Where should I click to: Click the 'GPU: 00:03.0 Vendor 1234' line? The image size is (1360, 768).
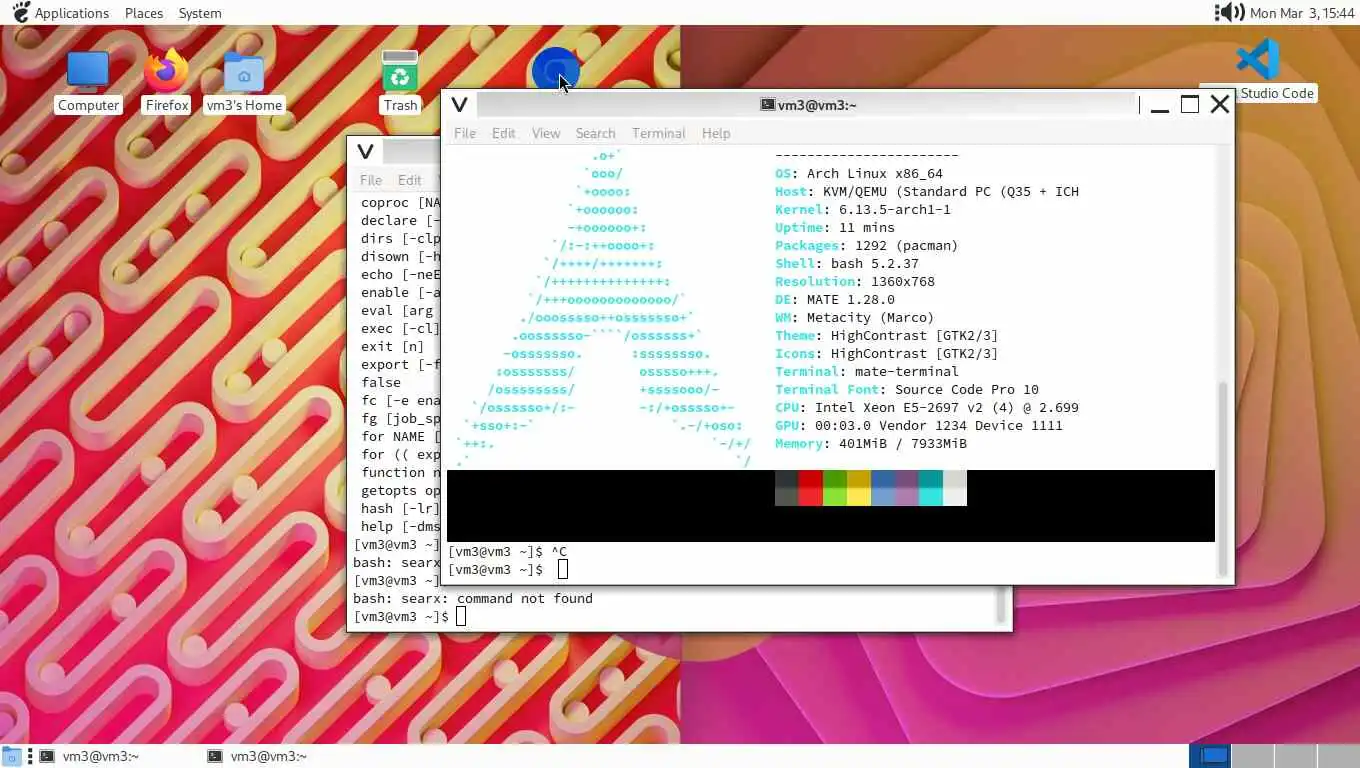point(919,425)
